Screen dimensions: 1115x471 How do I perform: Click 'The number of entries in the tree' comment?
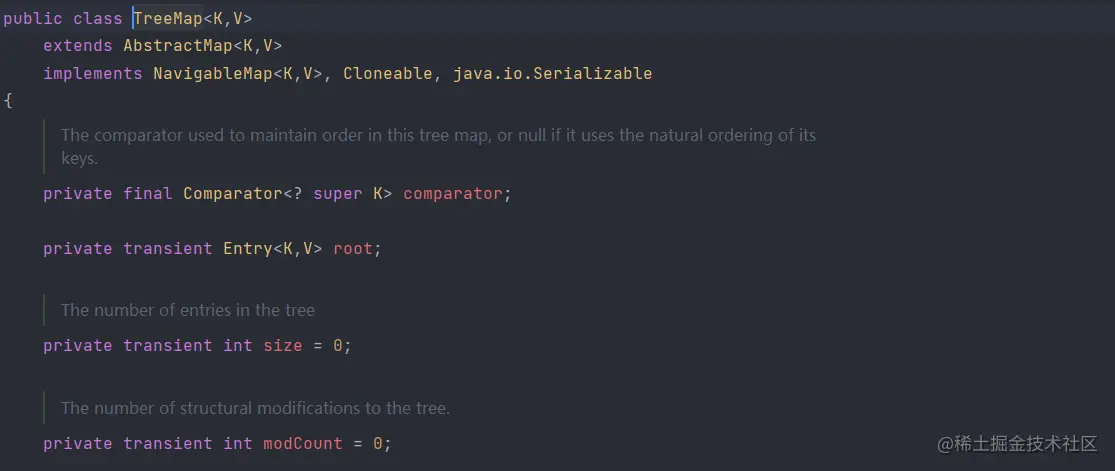click(x=188, y=309)
